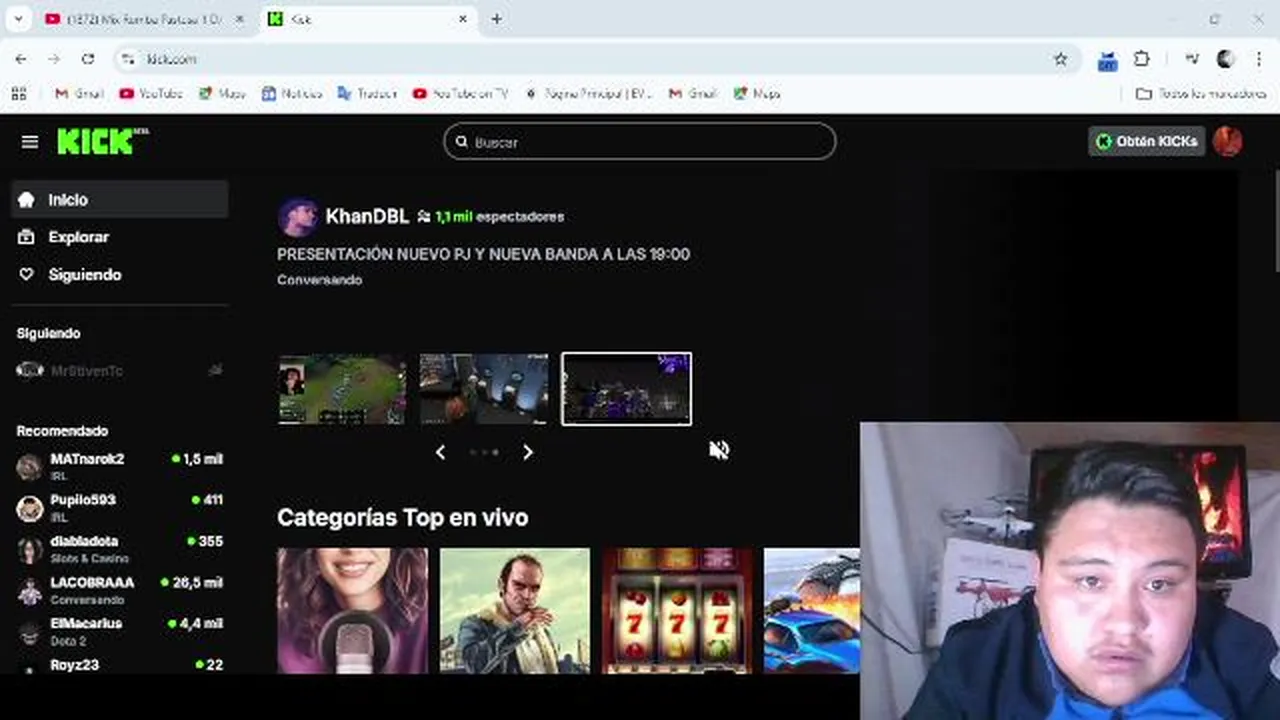Bookmark this page with the star
The width and height of the screenshot is (1280, 720).
[x=1061, y=59]
